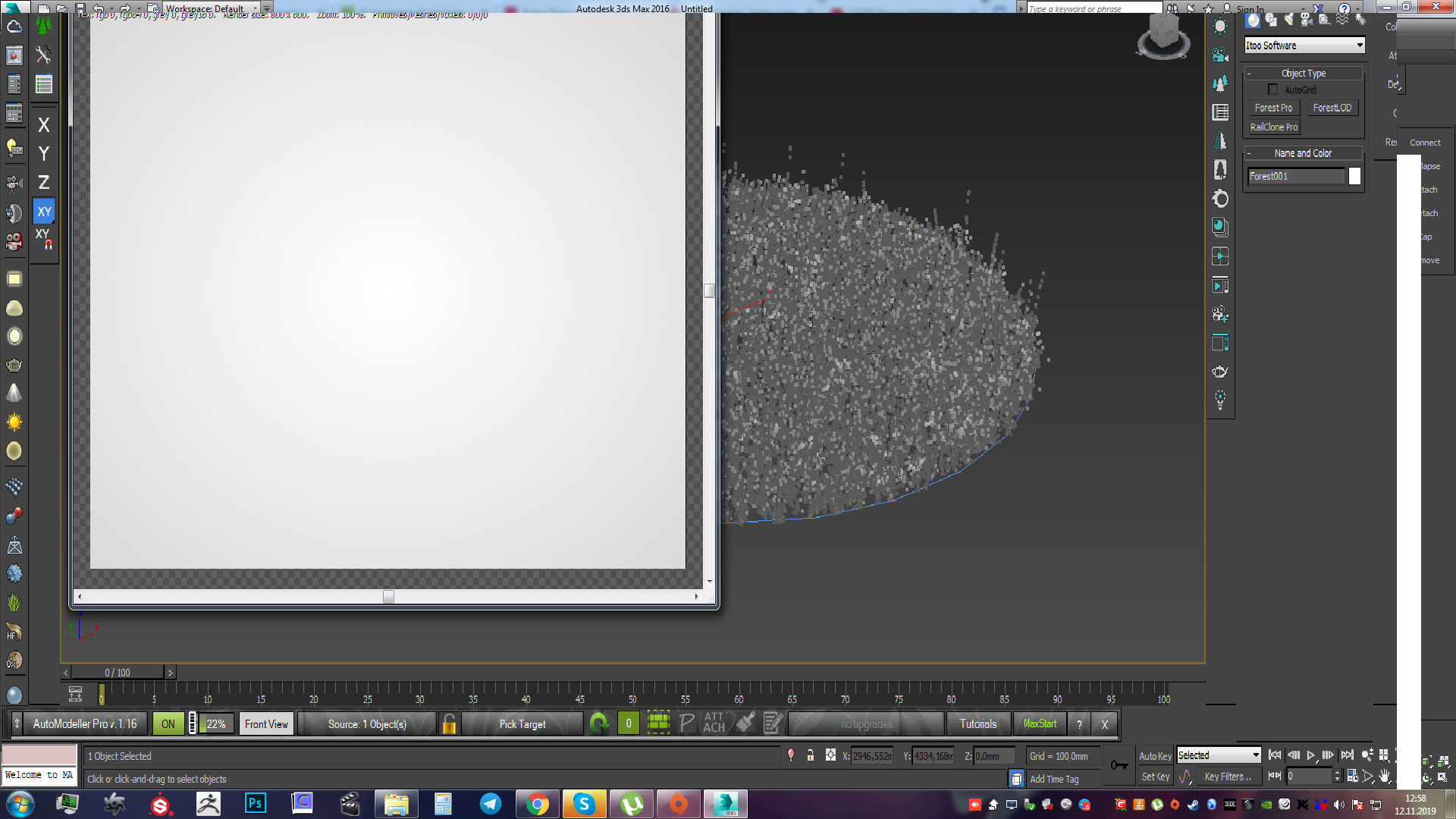Select the XY axis constraint button
This screenshot has height=819, width=1456.
pyautogui.click(x=44, y=212)
